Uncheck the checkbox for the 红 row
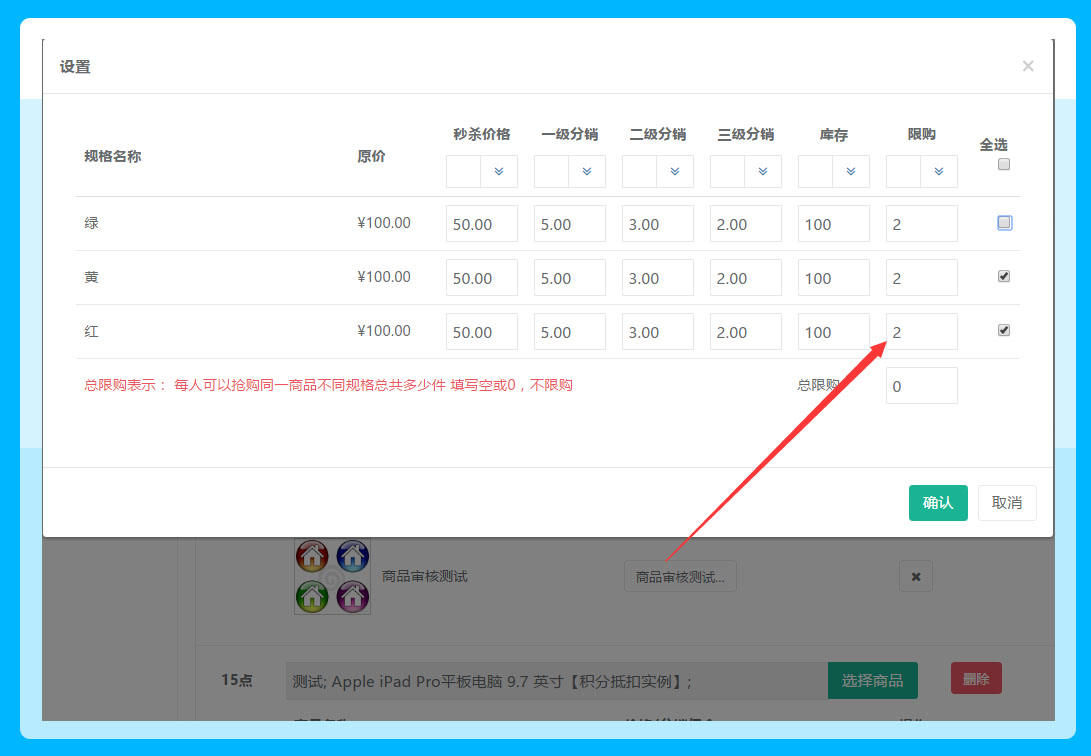 point(1004,331)
